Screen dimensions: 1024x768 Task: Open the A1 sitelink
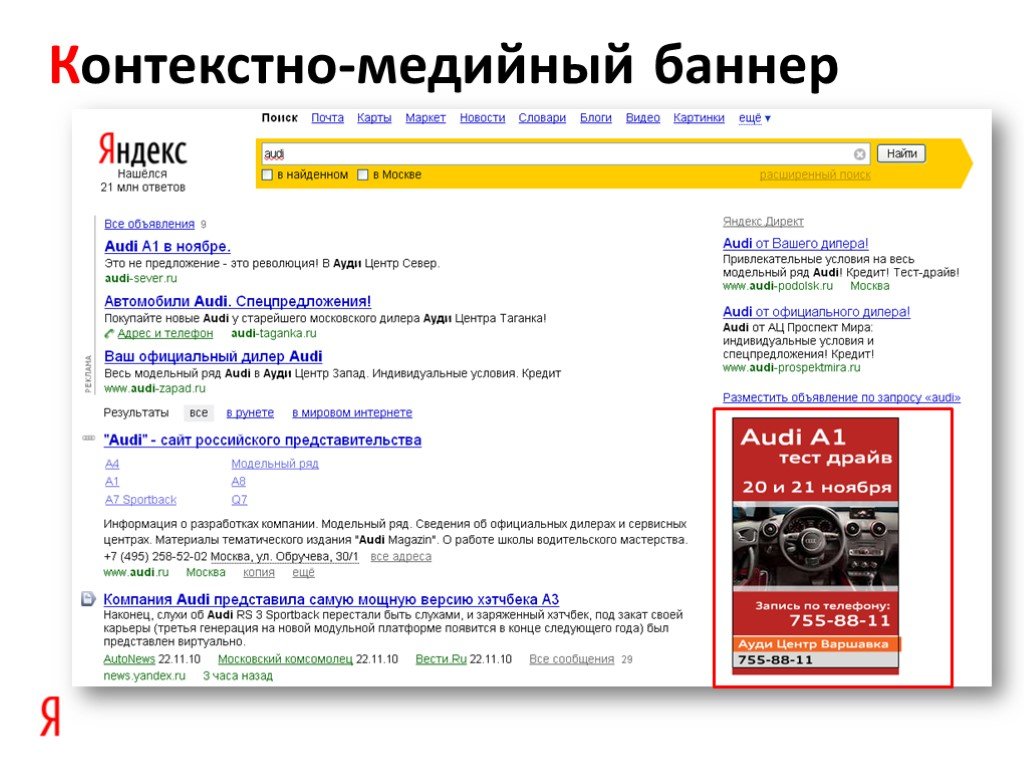coord(112,481)
